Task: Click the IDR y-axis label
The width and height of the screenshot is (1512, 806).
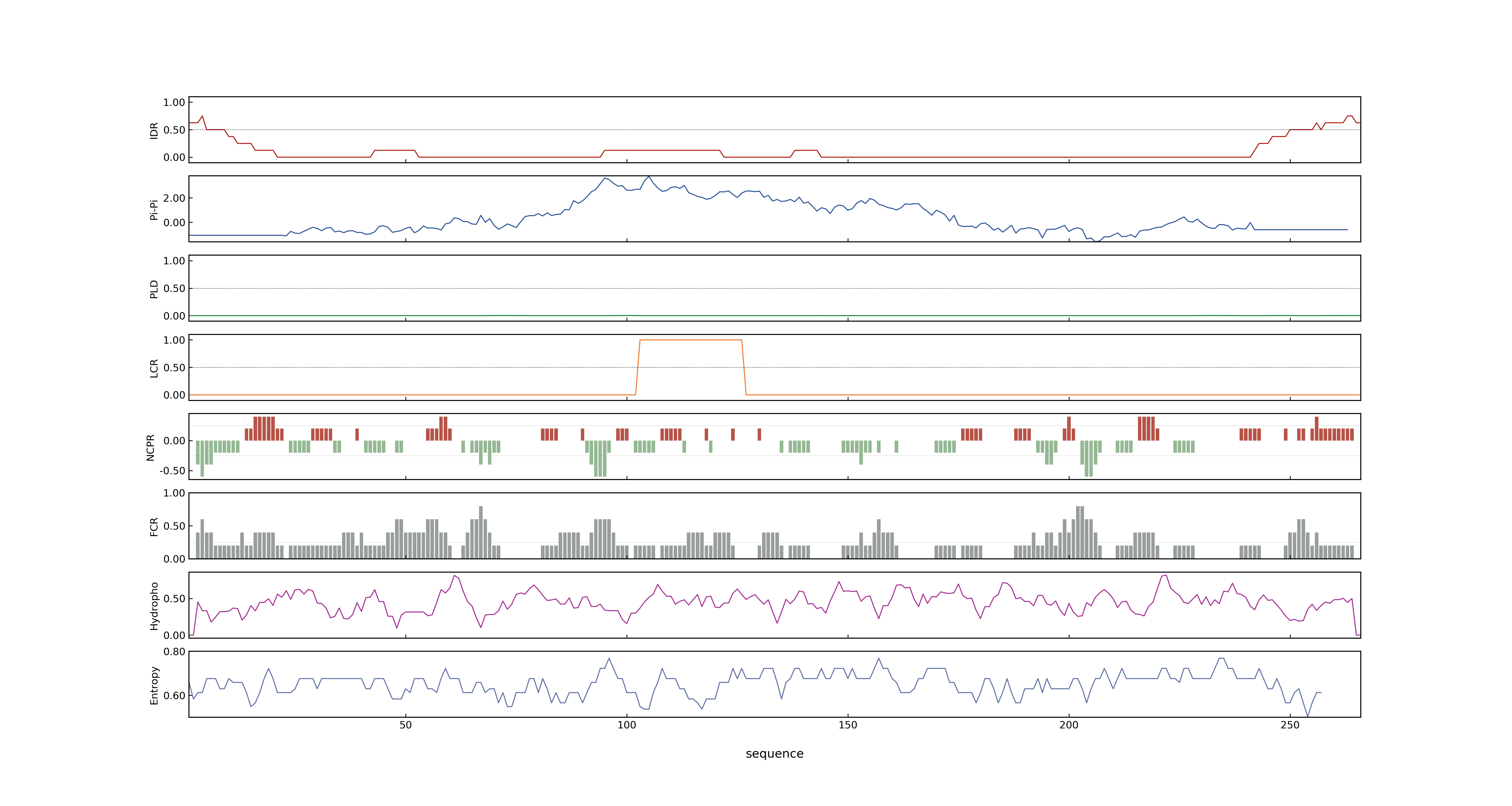Action: [154, 130]
